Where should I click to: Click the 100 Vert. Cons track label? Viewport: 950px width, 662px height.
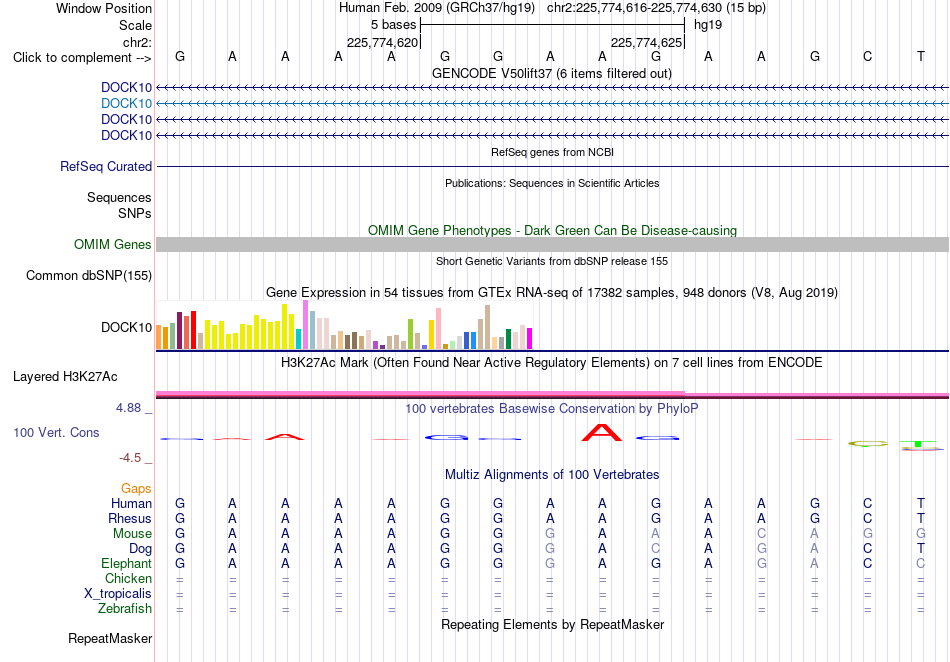pos(56,432)
